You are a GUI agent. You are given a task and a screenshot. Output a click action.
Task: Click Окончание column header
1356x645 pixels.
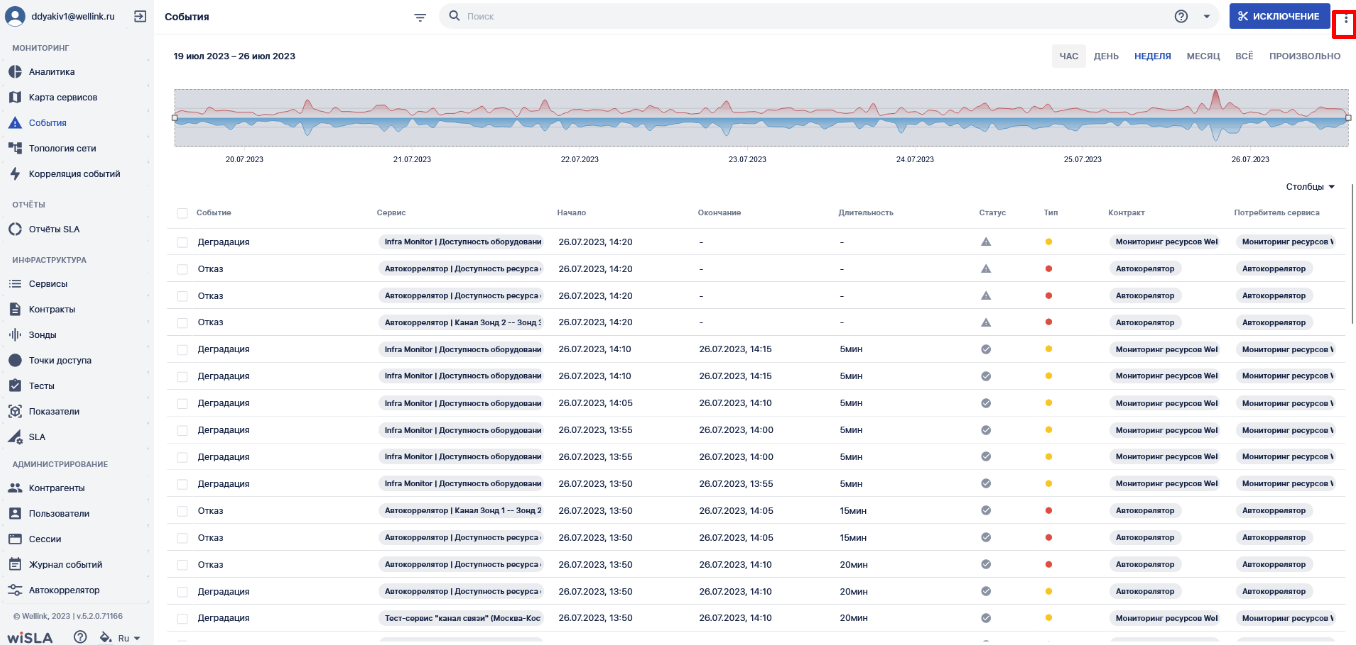coord(719,213)
